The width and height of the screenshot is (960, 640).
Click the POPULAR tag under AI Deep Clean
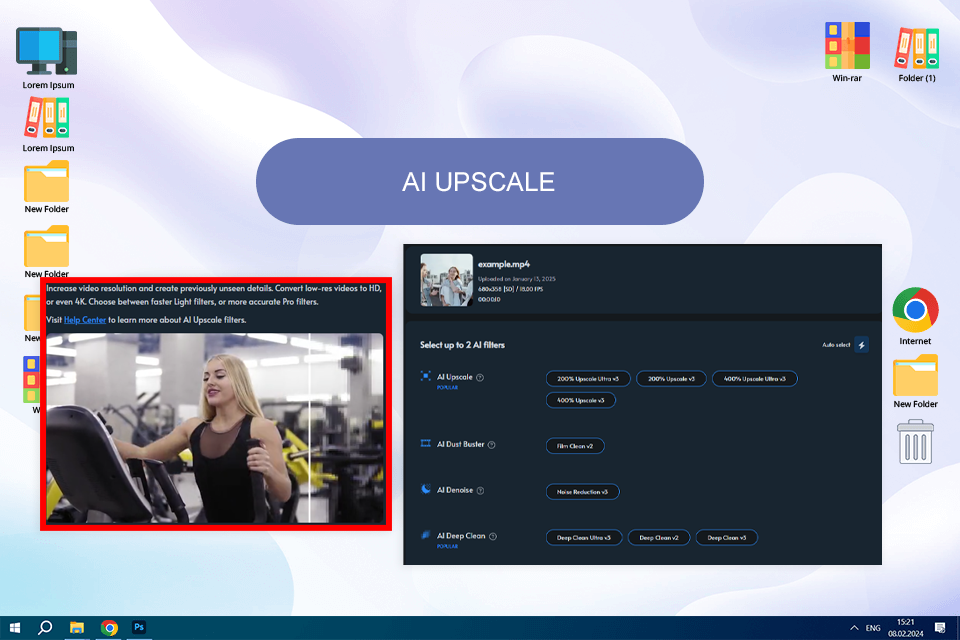(x=447, y=546)
